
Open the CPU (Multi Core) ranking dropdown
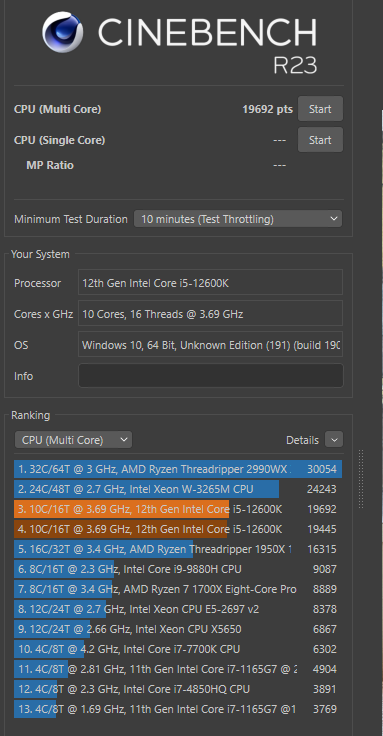[x=73, y=440]
